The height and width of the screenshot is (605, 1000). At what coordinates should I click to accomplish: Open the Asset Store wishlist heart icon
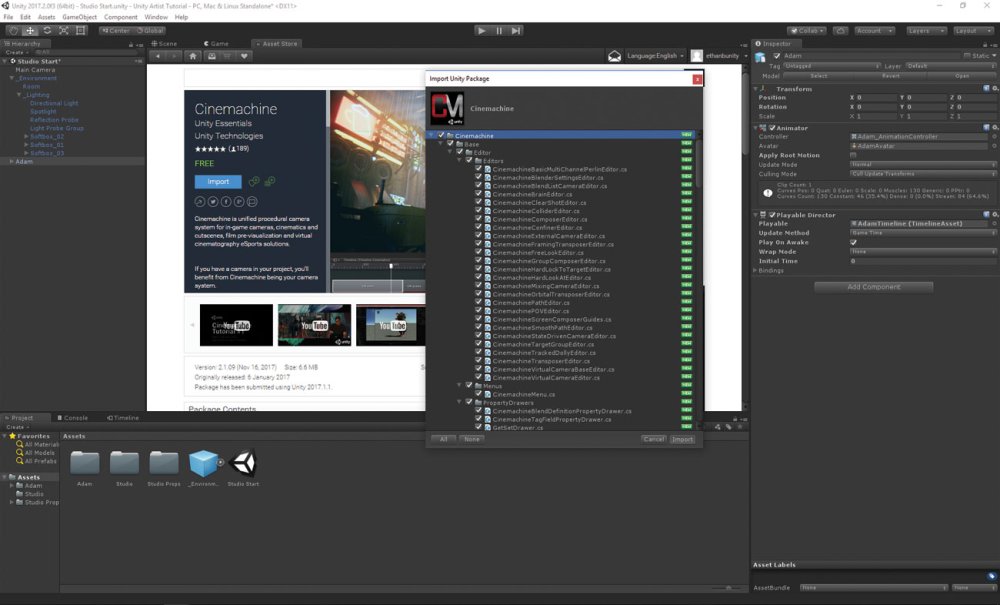244,56
